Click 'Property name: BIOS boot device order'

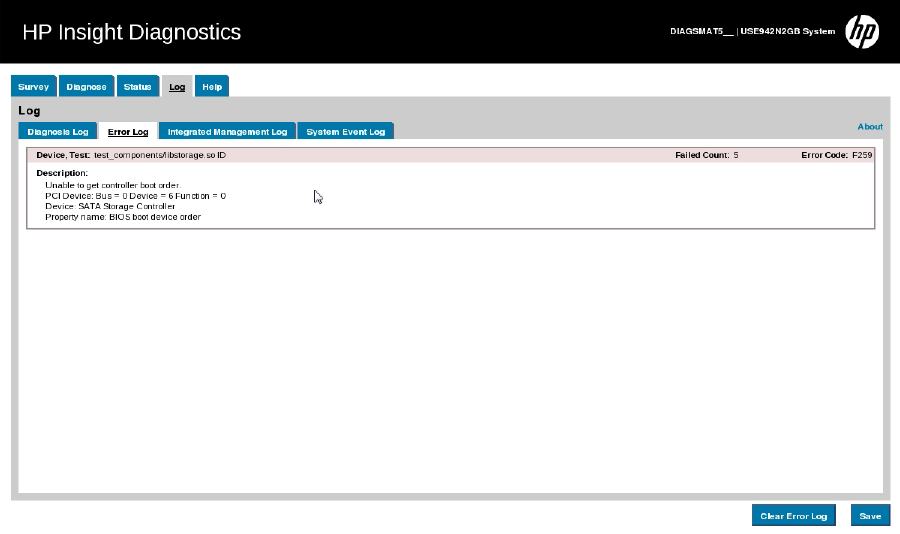tap(123, 217)
